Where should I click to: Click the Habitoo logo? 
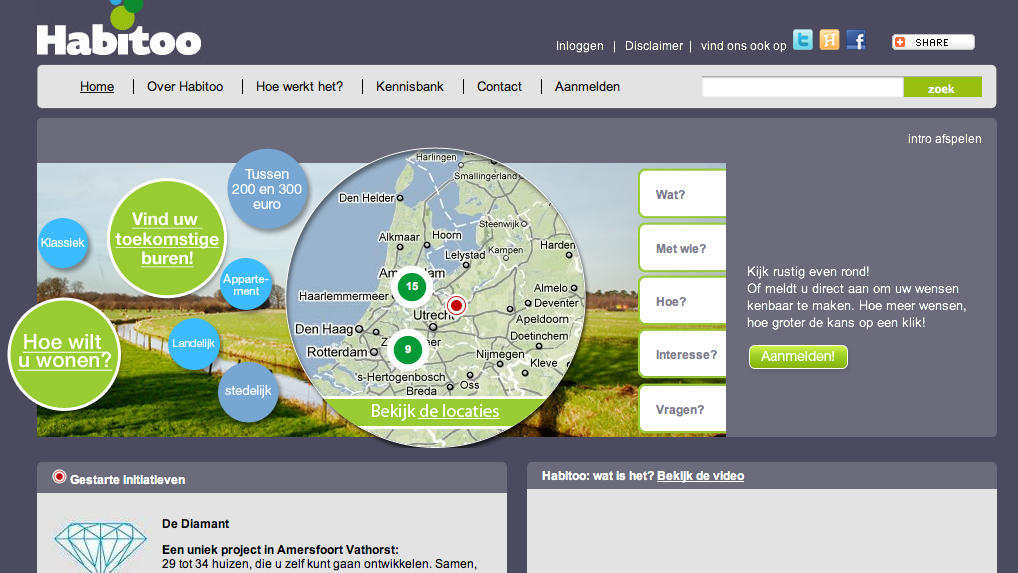[119, 29]
